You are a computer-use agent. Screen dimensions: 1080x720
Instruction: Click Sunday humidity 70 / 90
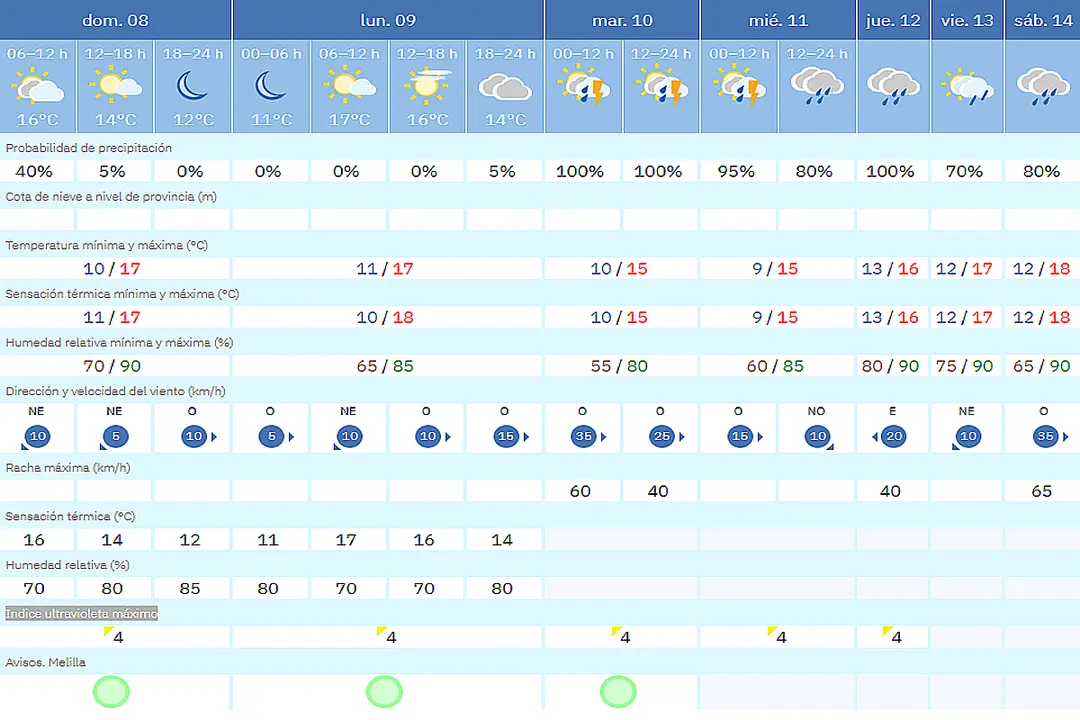pyautogui.click(x=112, y=366)
